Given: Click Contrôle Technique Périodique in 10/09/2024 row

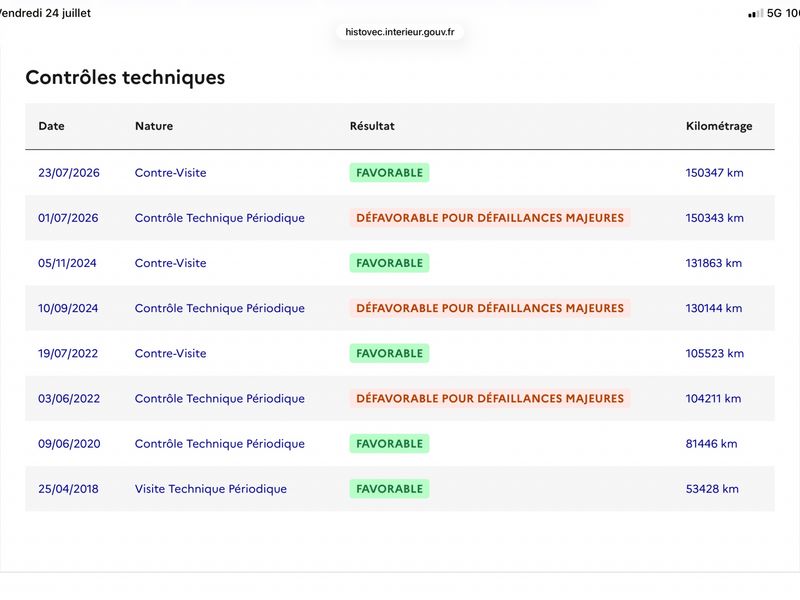Looking at the screenshot, I should coord(219,308).
